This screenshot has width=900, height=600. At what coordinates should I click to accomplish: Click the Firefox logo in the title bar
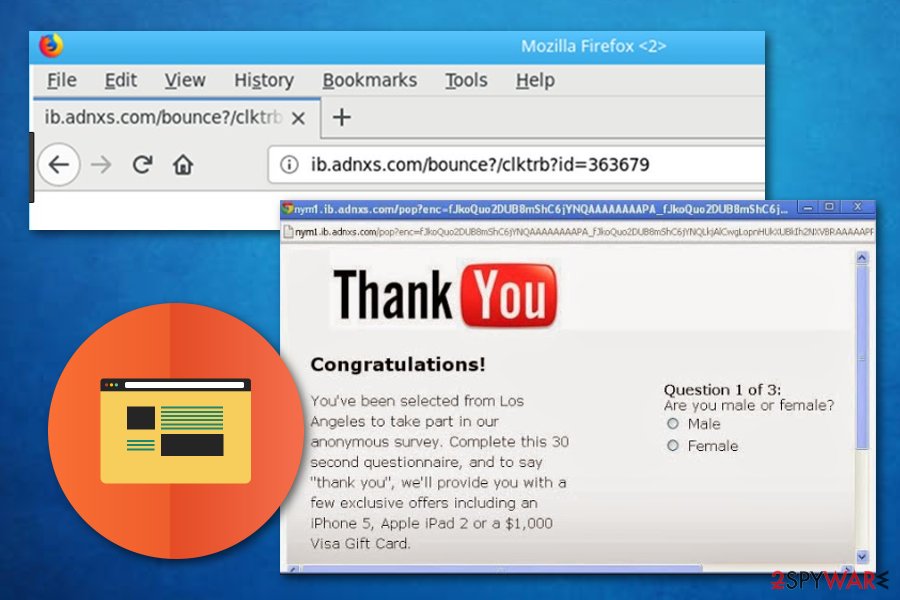point(51,45)
